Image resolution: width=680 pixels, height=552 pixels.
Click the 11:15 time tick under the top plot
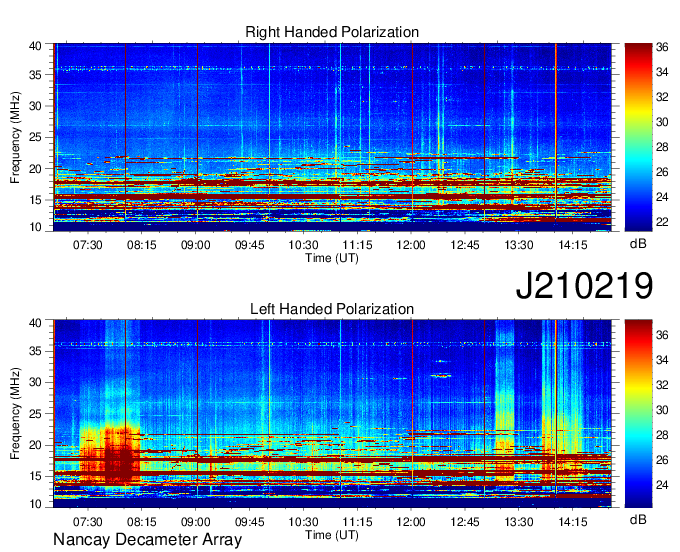[x=357, y=245]
